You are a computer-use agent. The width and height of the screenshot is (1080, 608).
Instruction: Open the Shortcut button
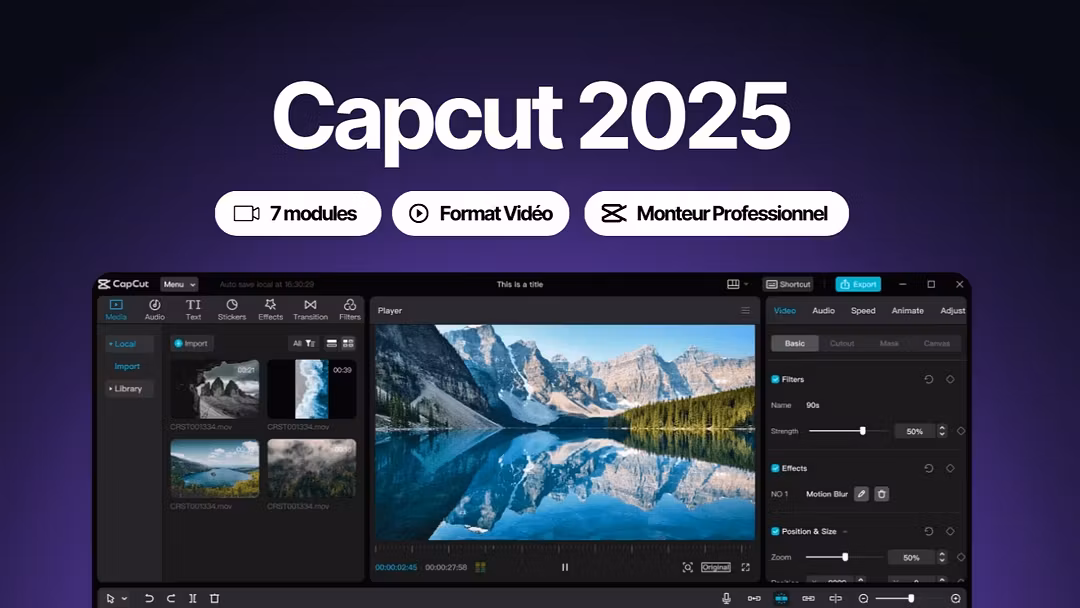point(788,284)
